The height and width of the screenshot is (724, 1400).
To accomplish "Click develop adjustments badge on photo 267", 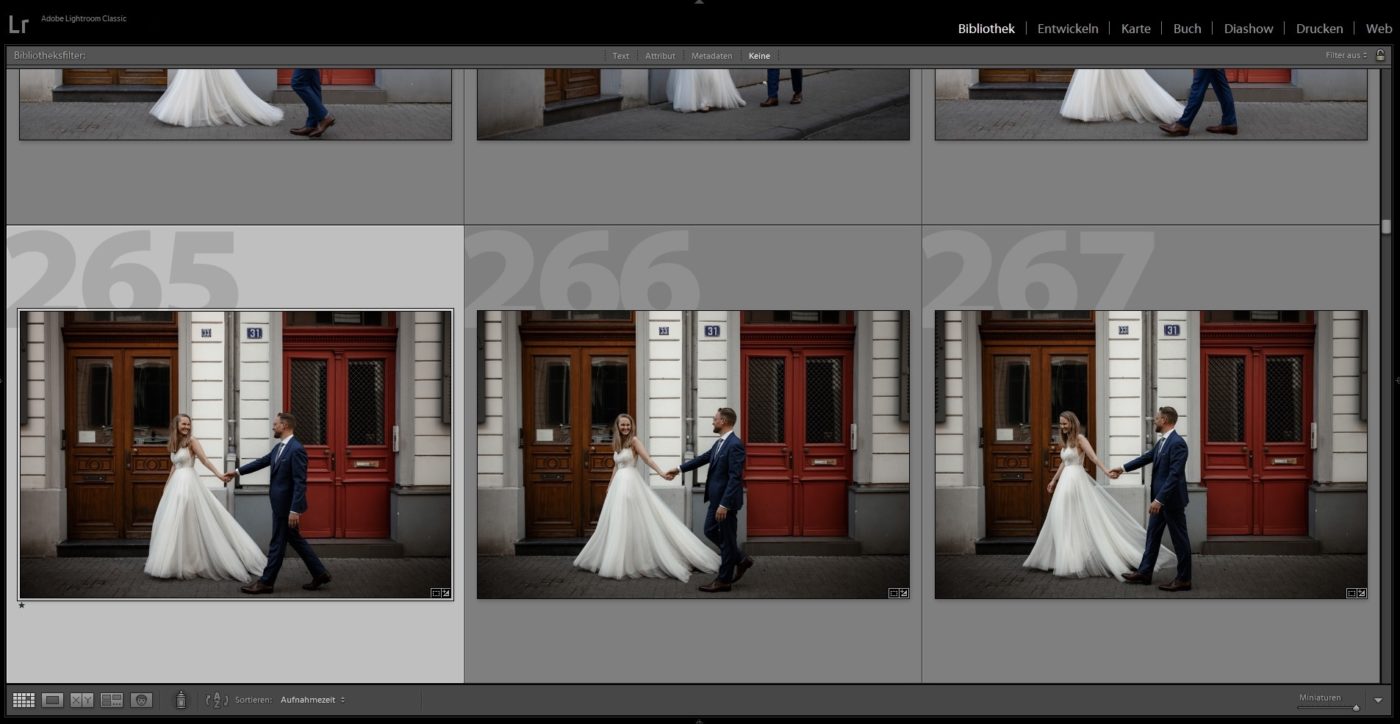I will pos(1362,593).
